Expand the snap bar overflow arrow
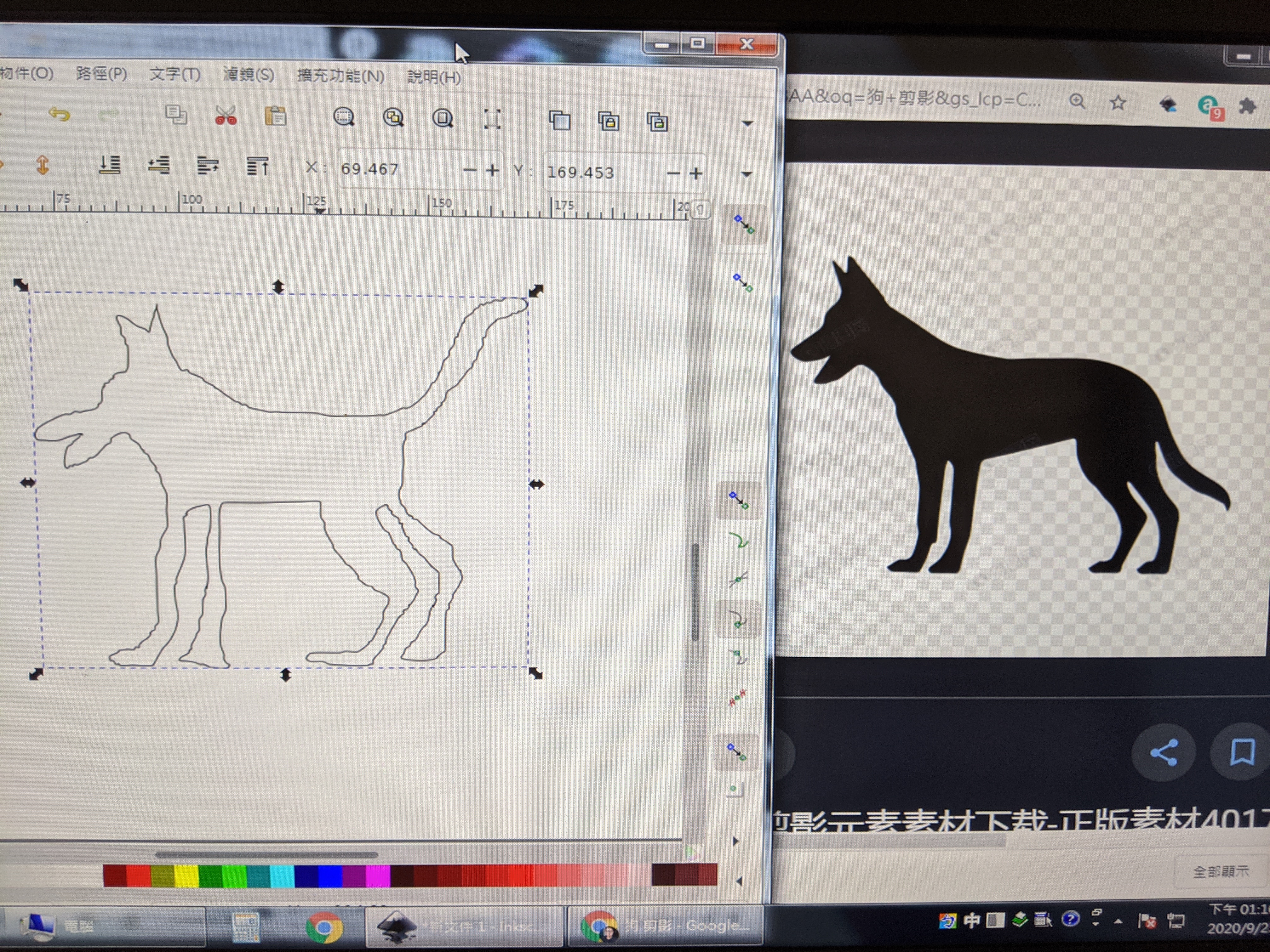The width and height of the screenshot is (1270, 952). pos(735,841)
